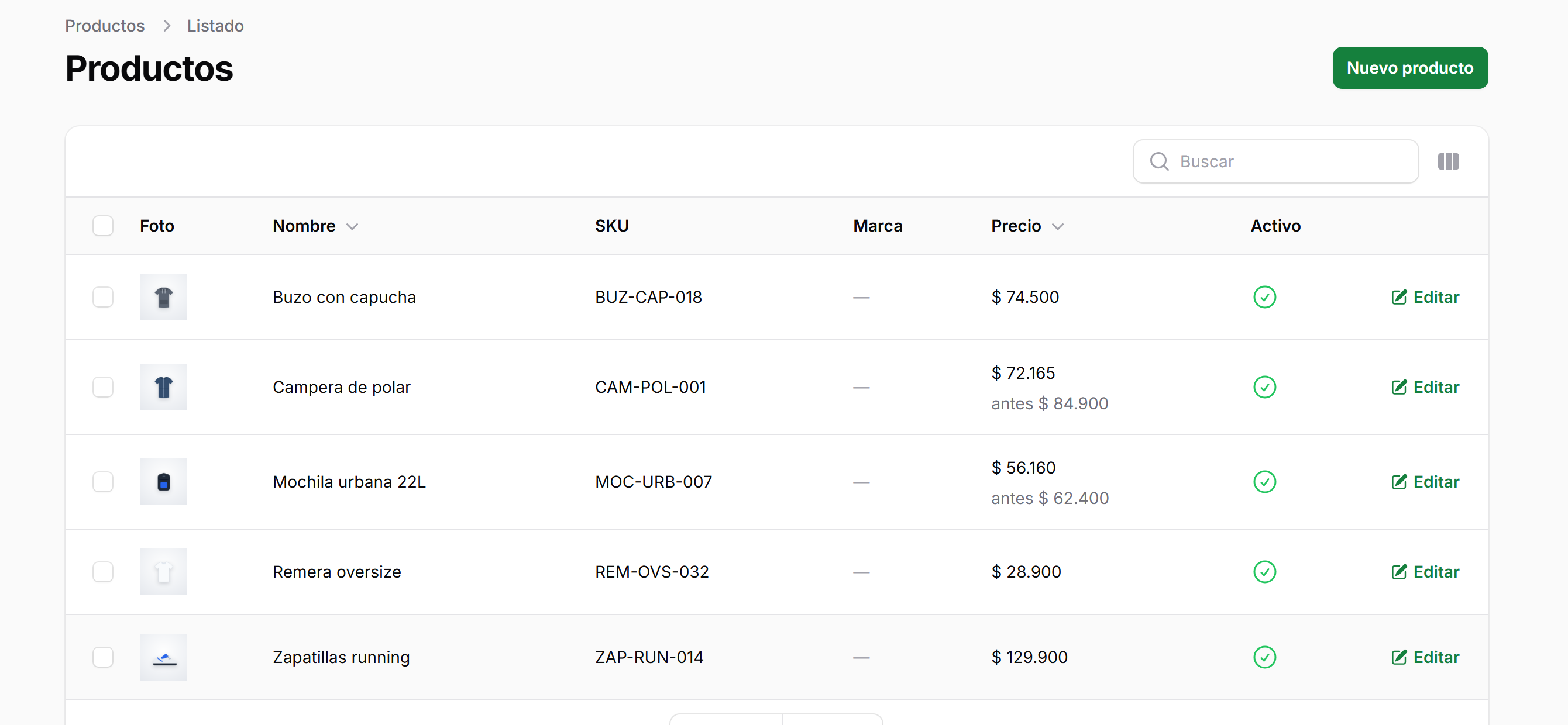Click the Buzo con capucha name
Viewport: 1568px width, 725px height.
pos(344,297)
